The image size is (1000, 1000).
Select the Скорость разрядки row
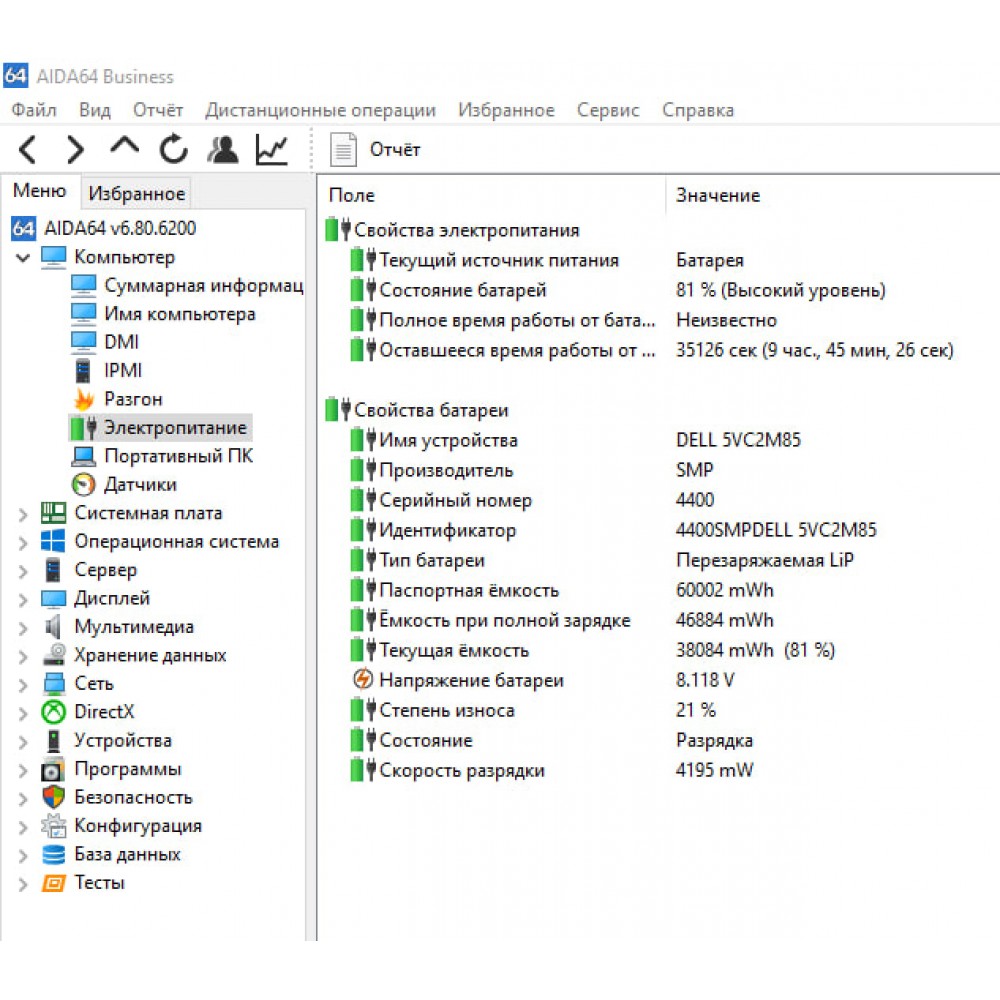pos(552,770)
